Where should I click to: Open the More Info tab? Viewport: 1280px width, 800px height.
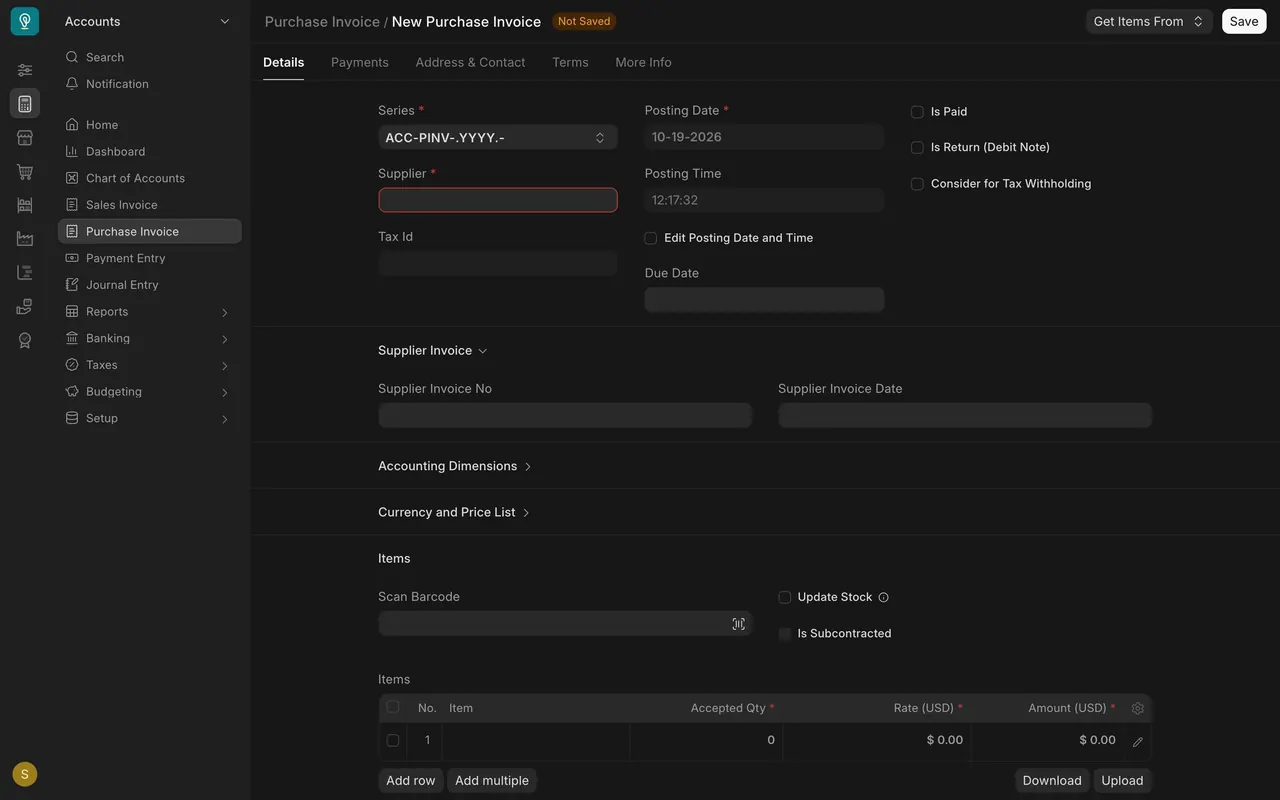[643, 62]
